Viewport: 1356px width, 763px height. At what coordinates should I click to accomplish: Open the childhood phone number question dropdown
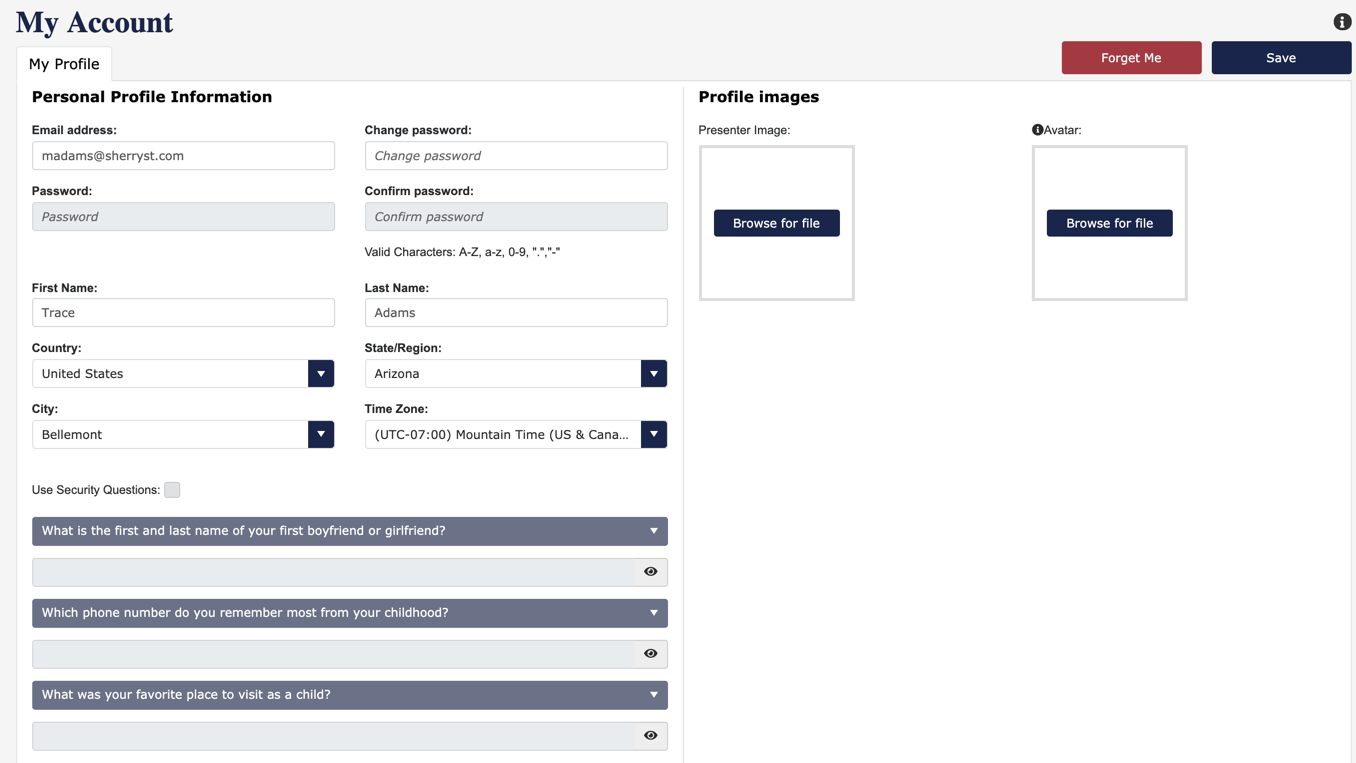653,613
